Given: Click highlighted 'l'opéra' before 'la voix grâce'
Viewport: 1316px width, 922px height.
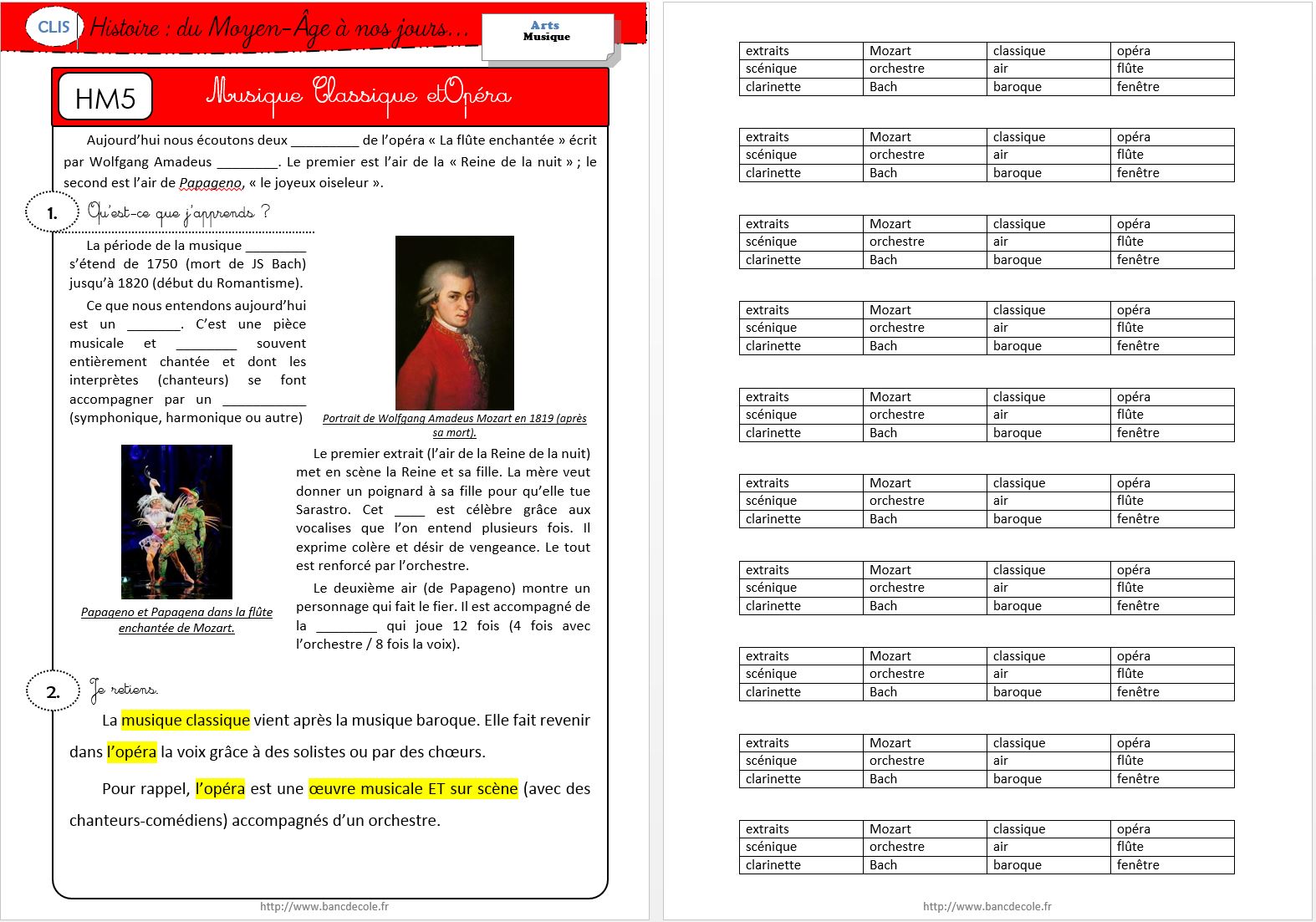Looking at the screenshot, I should point(131,751).
